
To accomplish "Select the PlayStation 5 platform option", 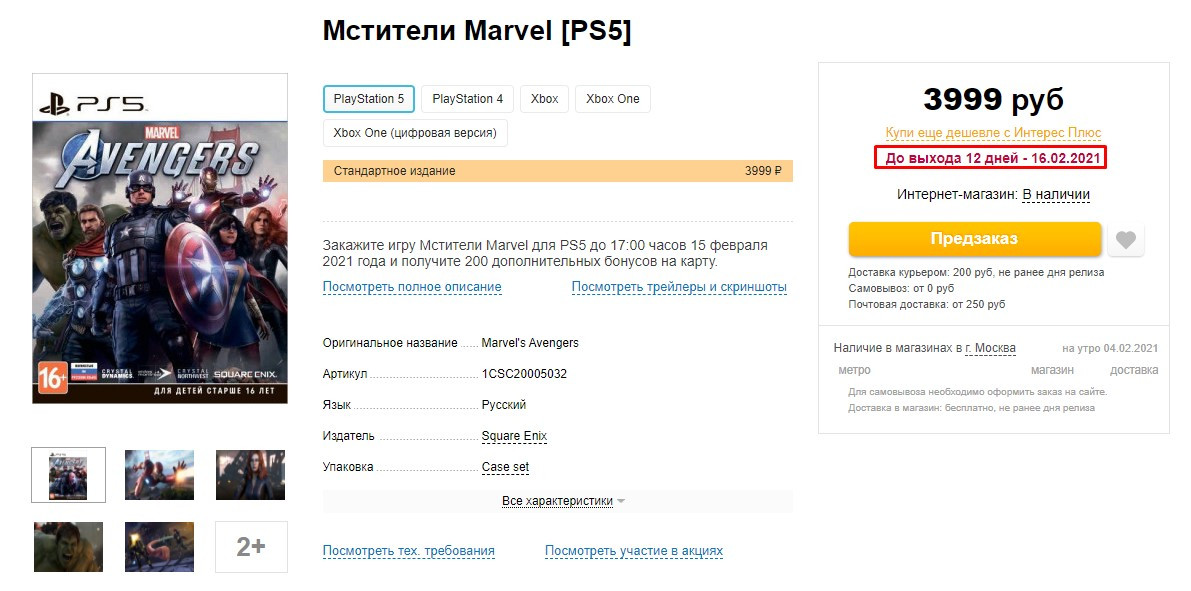I will click(369, 99).
